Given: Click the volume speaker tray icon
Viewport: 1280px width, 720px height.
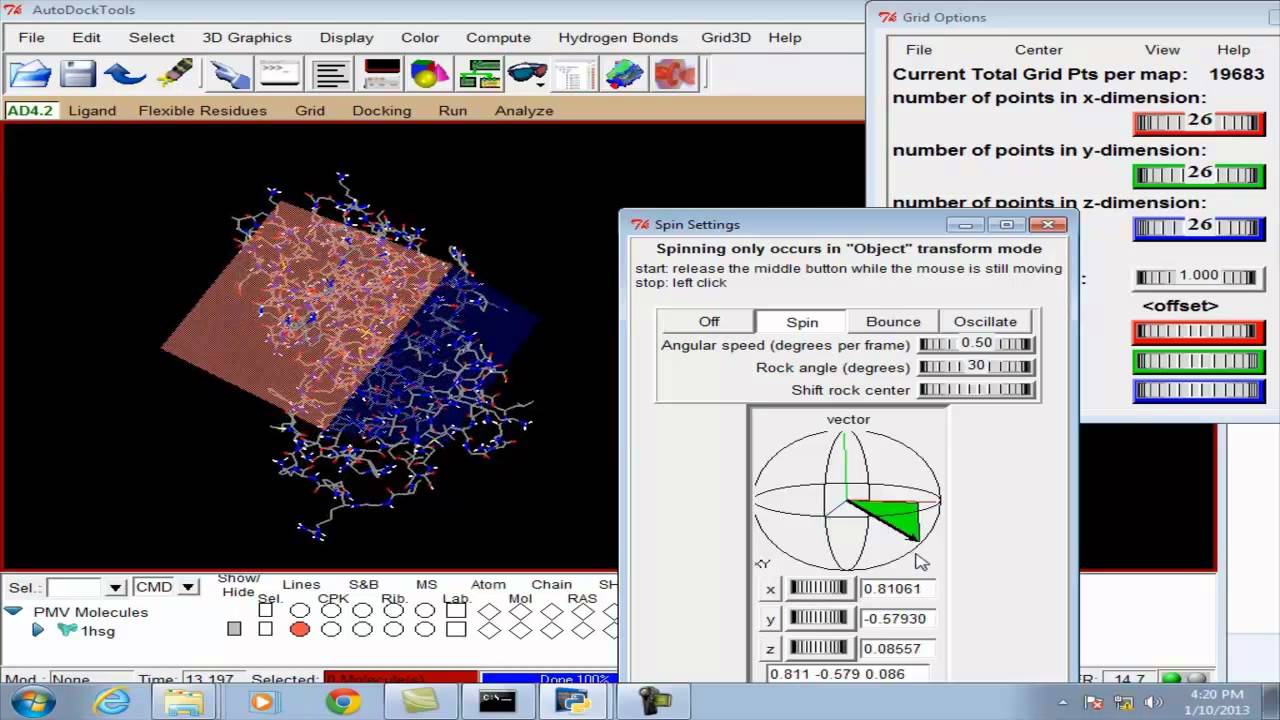Looking at the screenshot, I should click(x=1153, y=702).
